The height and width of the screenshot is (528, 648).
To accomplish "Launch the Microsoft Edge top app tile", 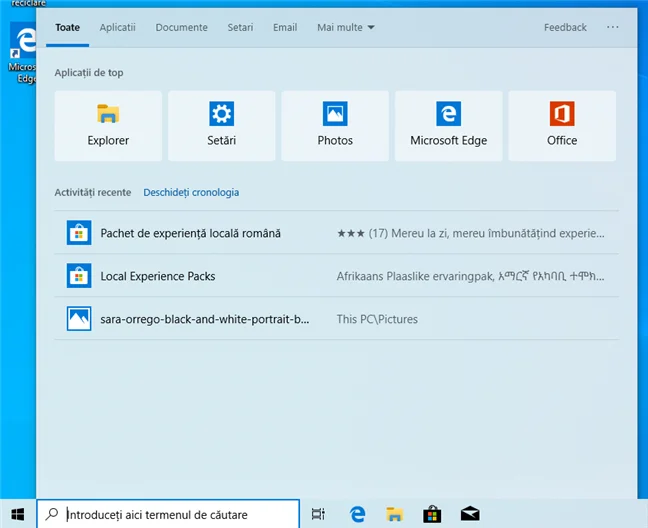I will [448, 126].
